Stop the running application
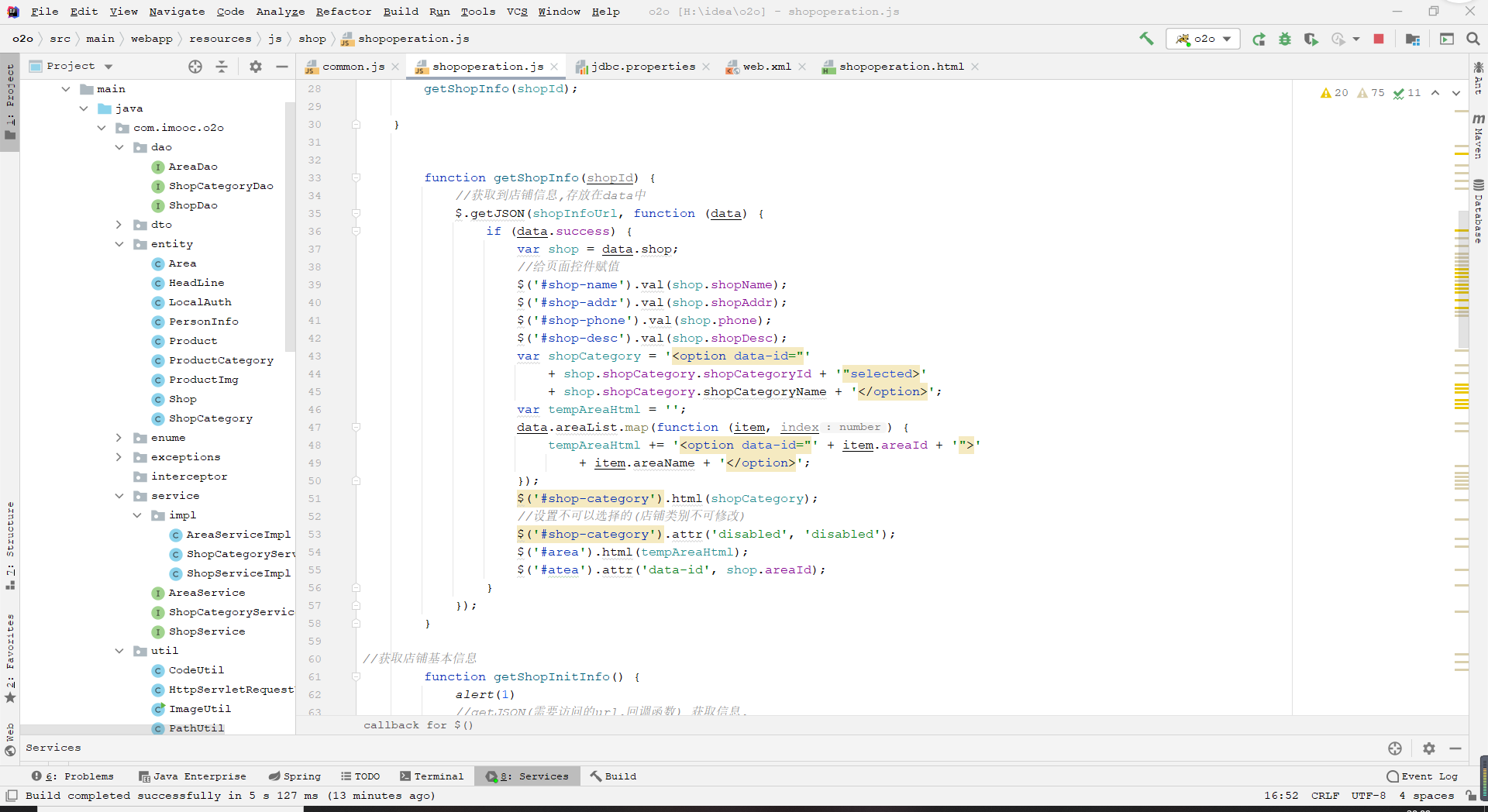The image size is (1488, 812). tap(1379, 39)
